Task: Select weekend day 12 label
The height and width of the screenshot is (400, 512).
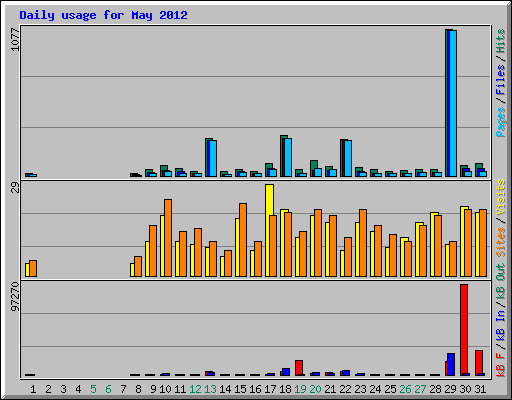Action: 195,389
